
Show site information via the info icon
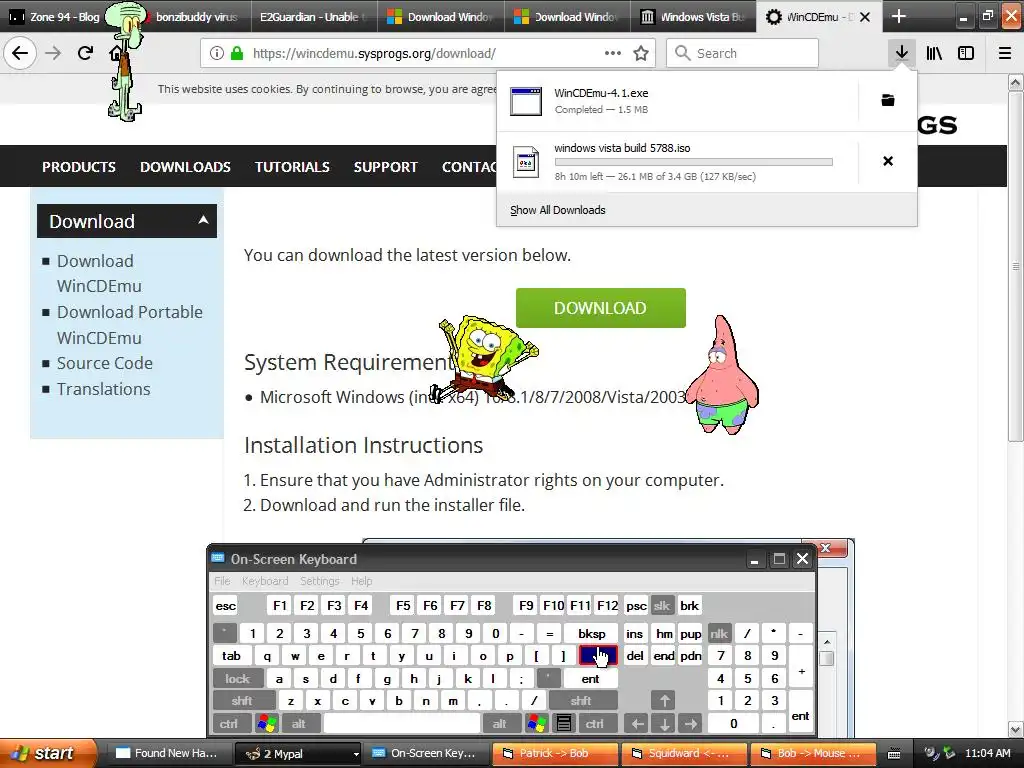point(217,54)
